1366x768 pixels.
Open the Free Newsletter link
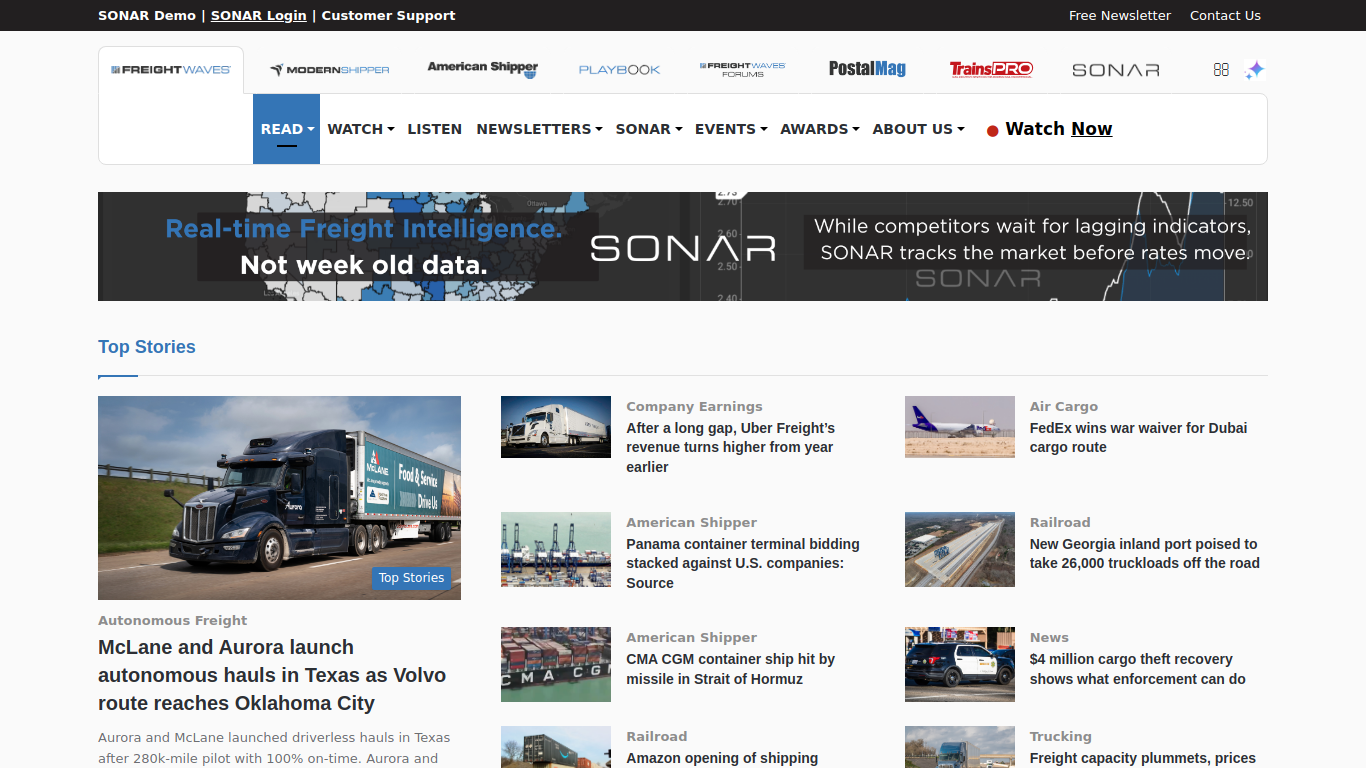(x=1120, y=15)
